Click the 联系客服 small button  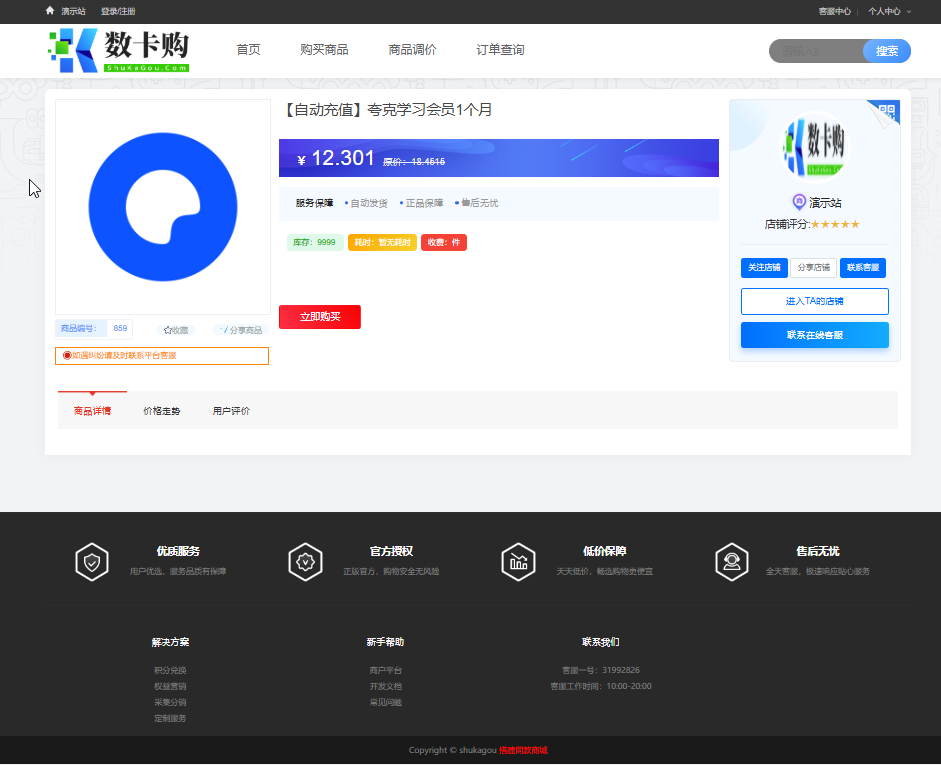tap(862, 268)
